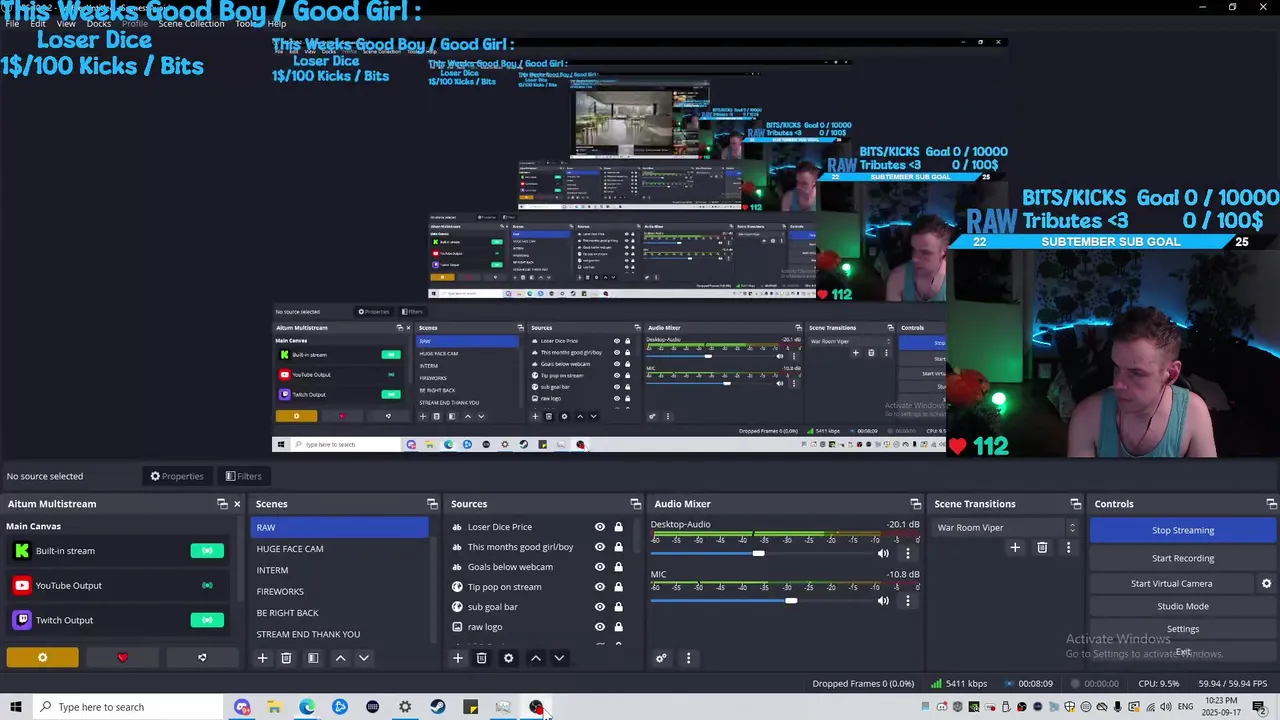Image resolution: width=1280 pixels, height=720 pixels.
Task: Open Settings from Controls panel
Action: [1183, 629]
